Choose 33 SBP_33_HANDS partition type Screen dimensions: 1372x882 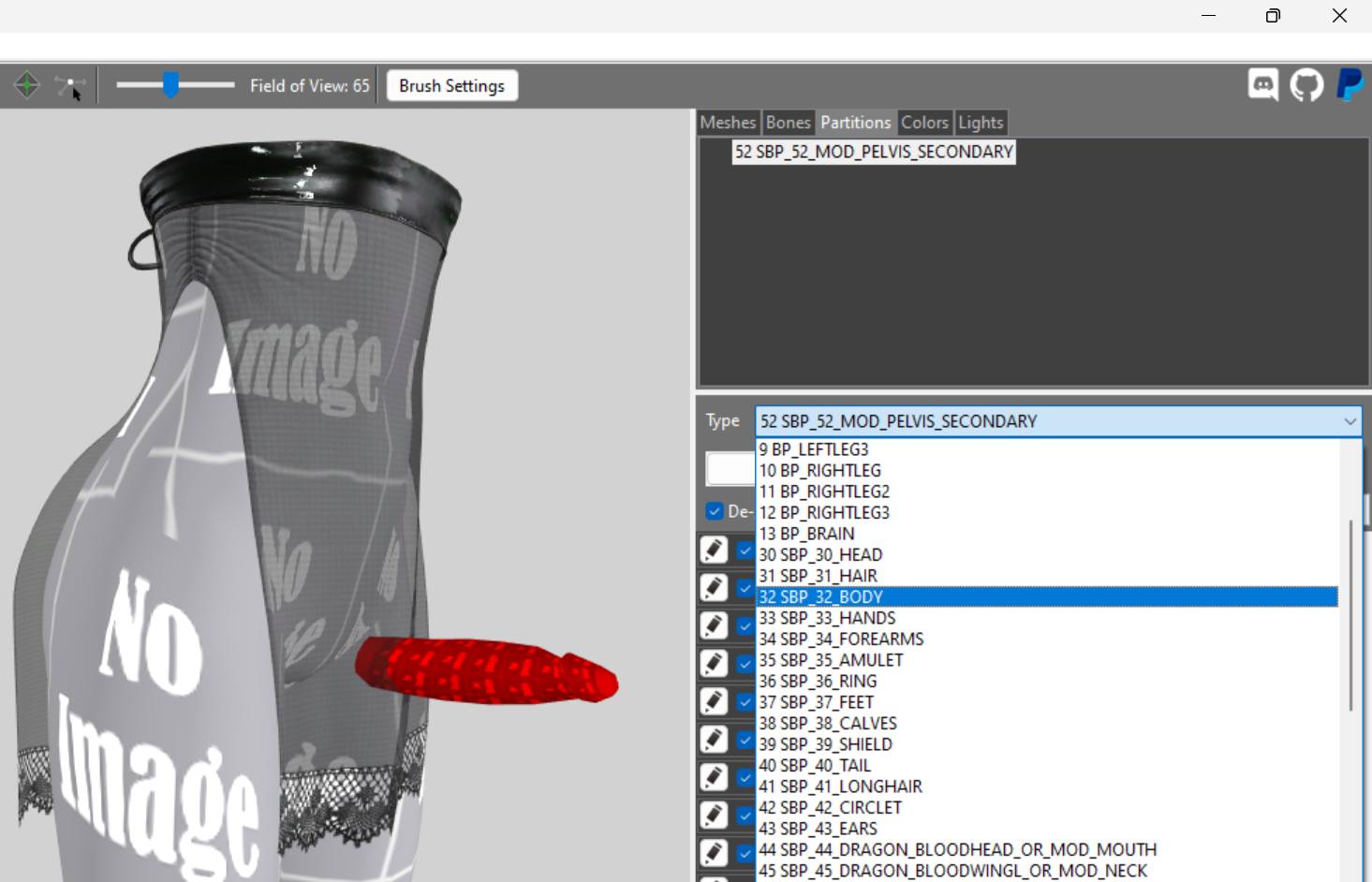pos(1048,618)
